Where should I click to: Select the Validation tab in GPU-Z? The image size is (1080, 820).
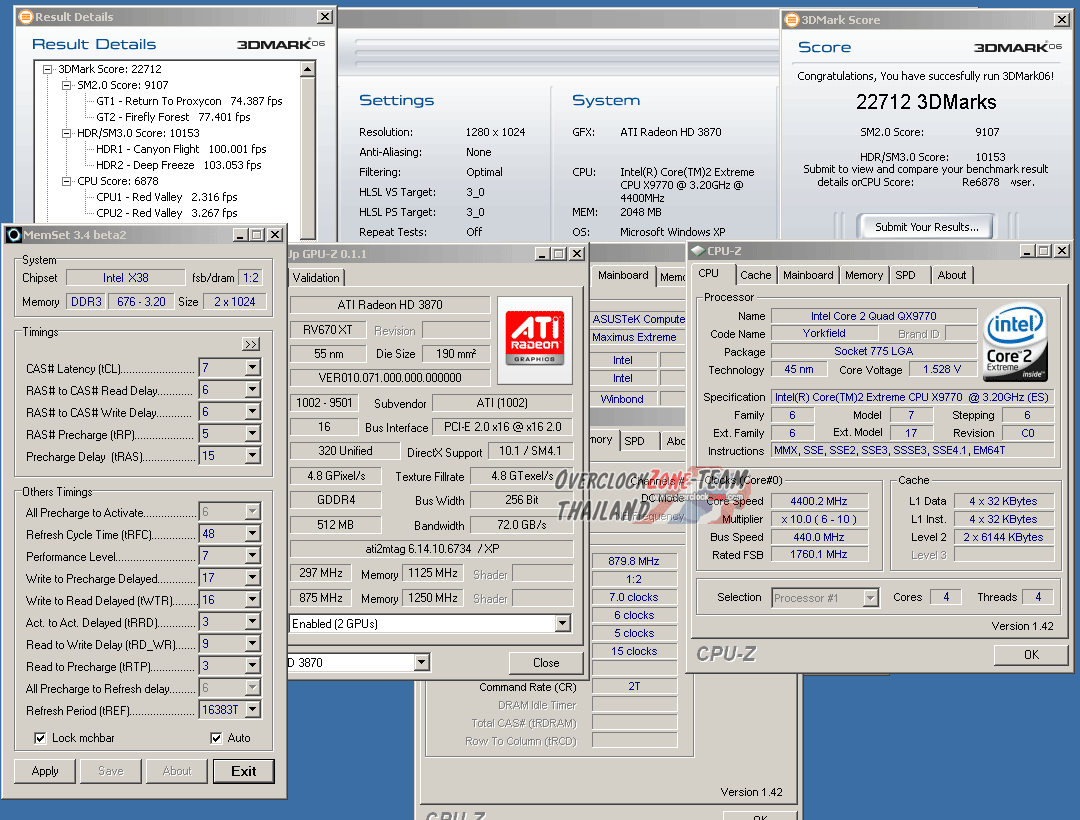(x=316, y=277)
